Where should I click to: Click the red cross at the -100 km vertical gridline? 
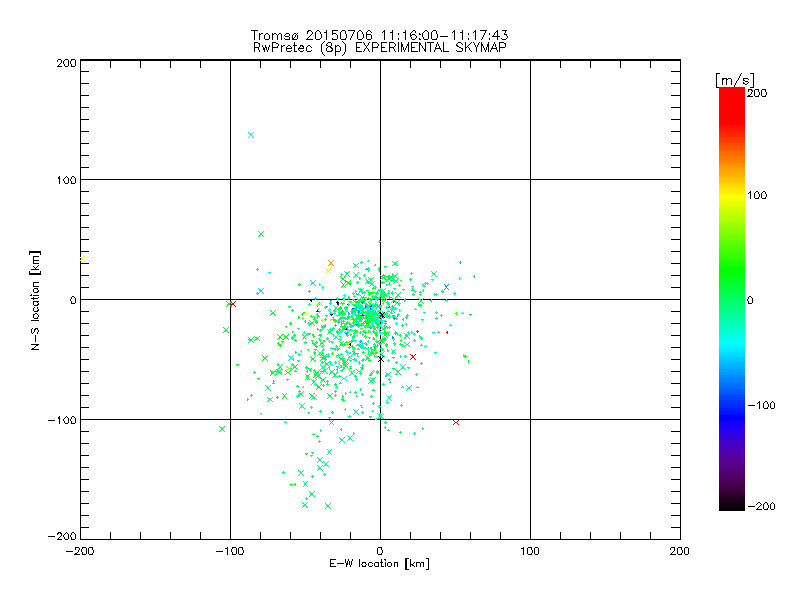point(233,304)
